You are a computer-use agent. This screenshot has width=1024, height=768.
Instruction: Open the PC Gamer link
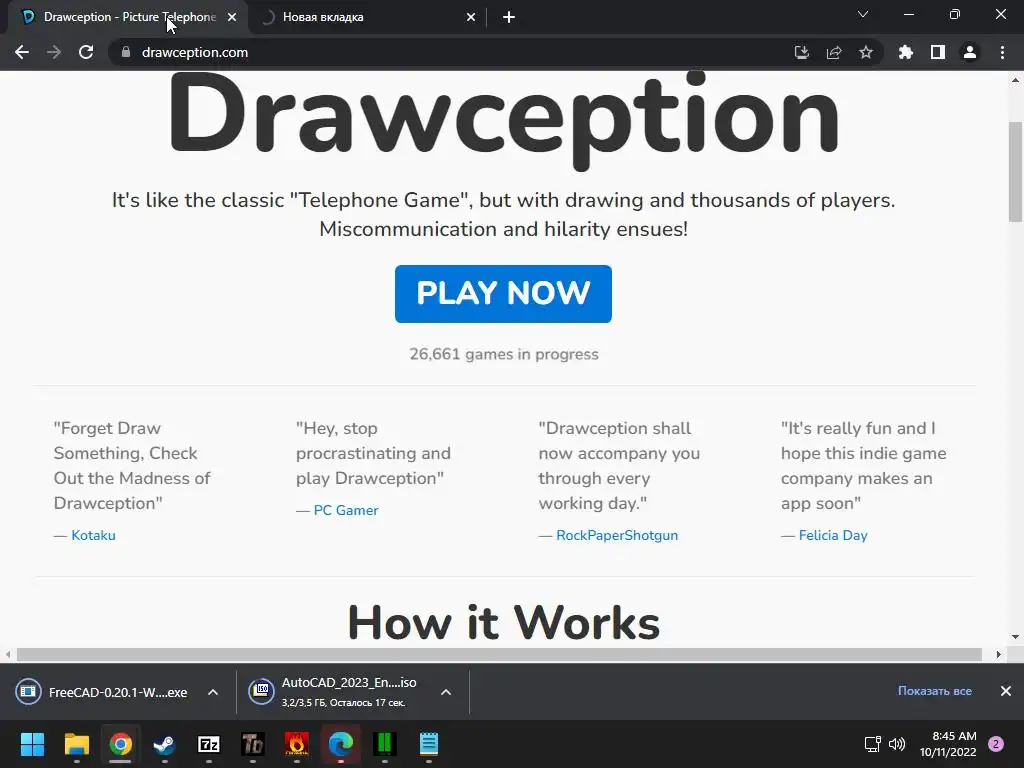tap(346, 511)
